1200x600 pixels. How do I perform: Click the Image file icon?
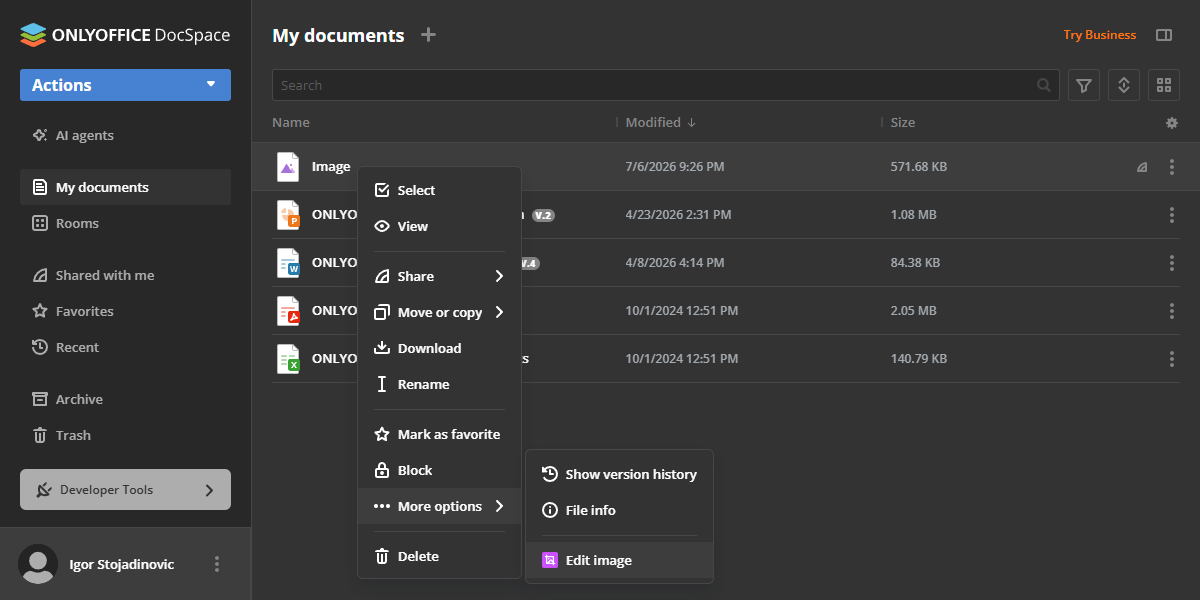tap(288, 167)
